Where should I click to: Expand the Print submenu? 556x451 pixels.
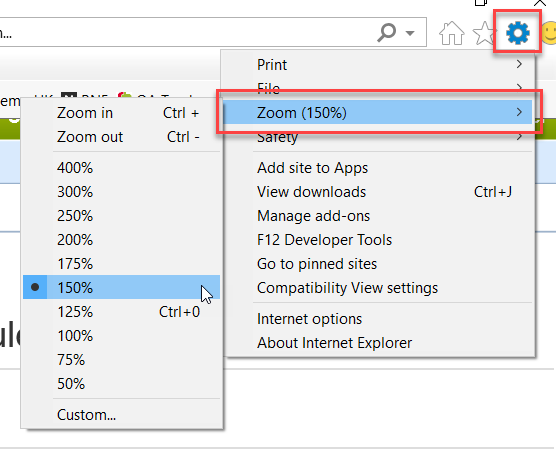pyautogui.click(x=377, y=65)
